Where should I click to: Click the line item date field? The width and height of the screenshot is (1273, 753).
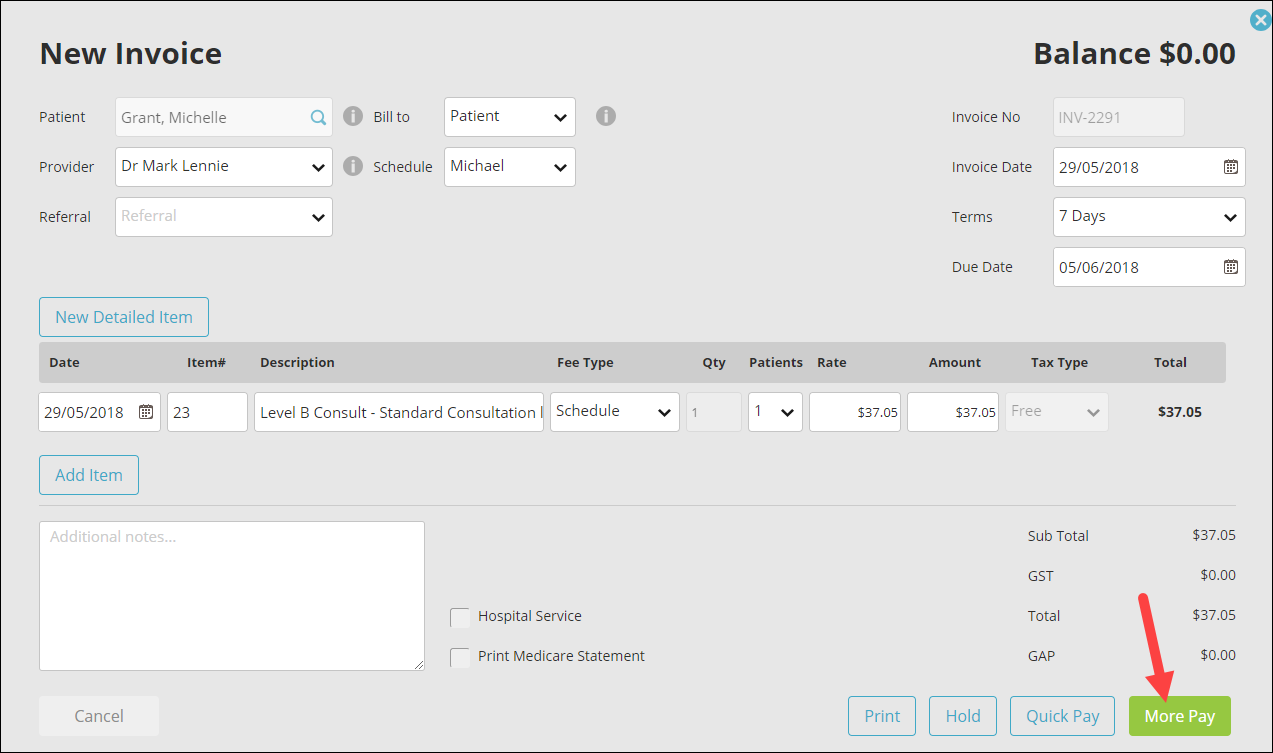[x=99, y=412]
